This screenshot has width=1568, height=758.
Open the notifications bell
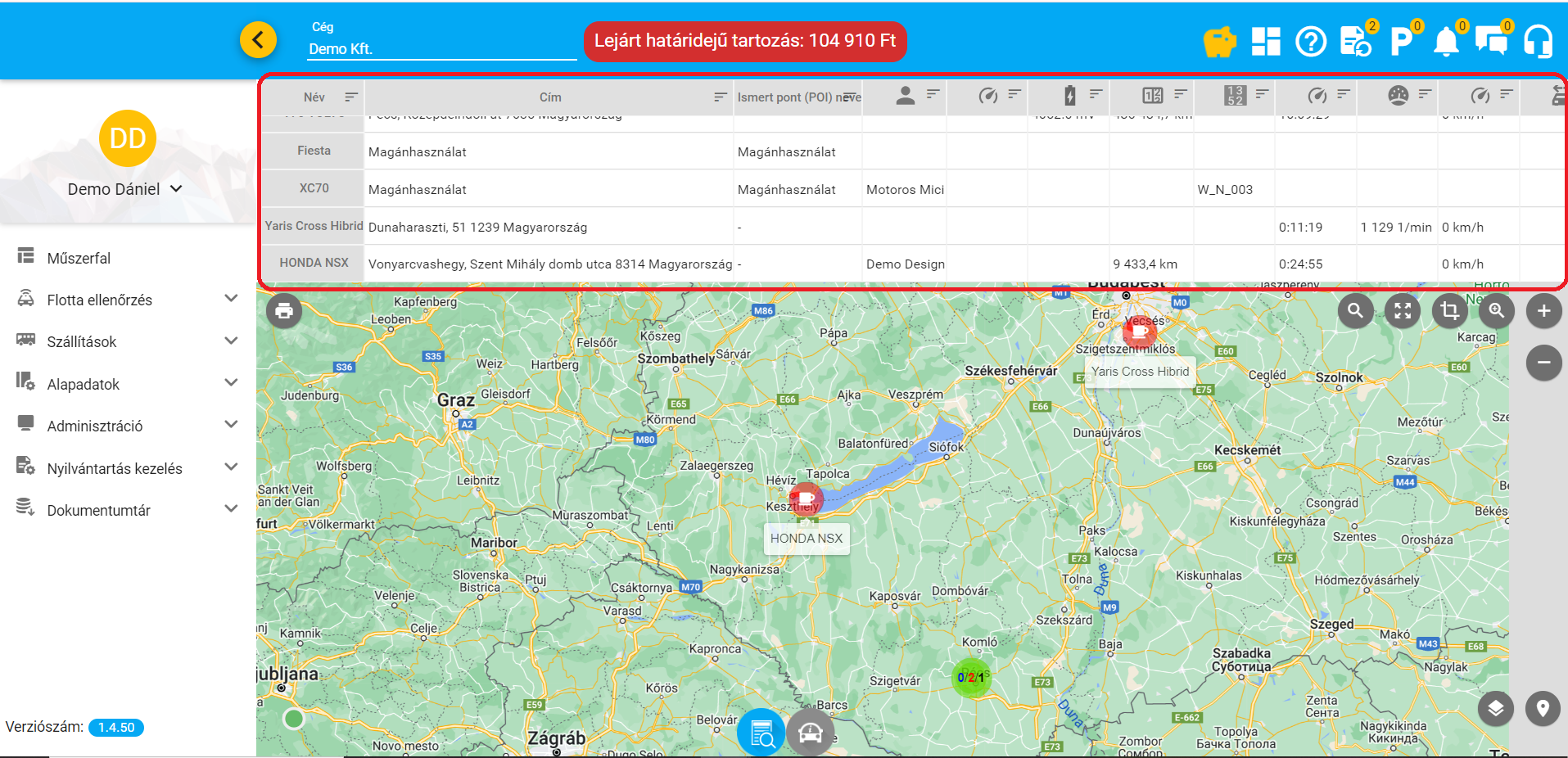click(x=1446, y=41)
